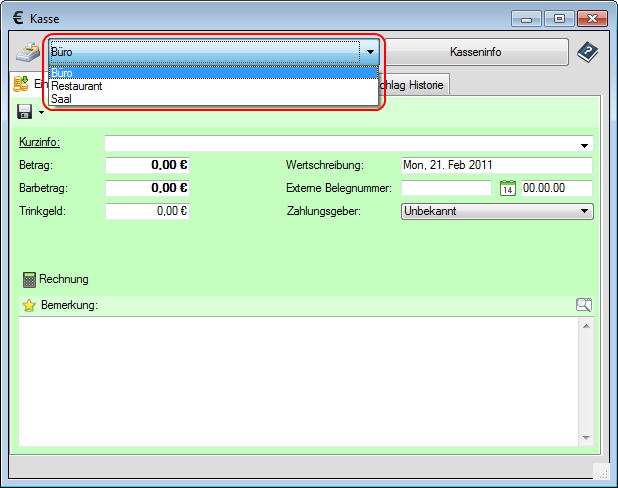Open the Zahlungsgeber dropdown
Image resolution: width=618 pixels, height=488 pixels.
point(584,211)
